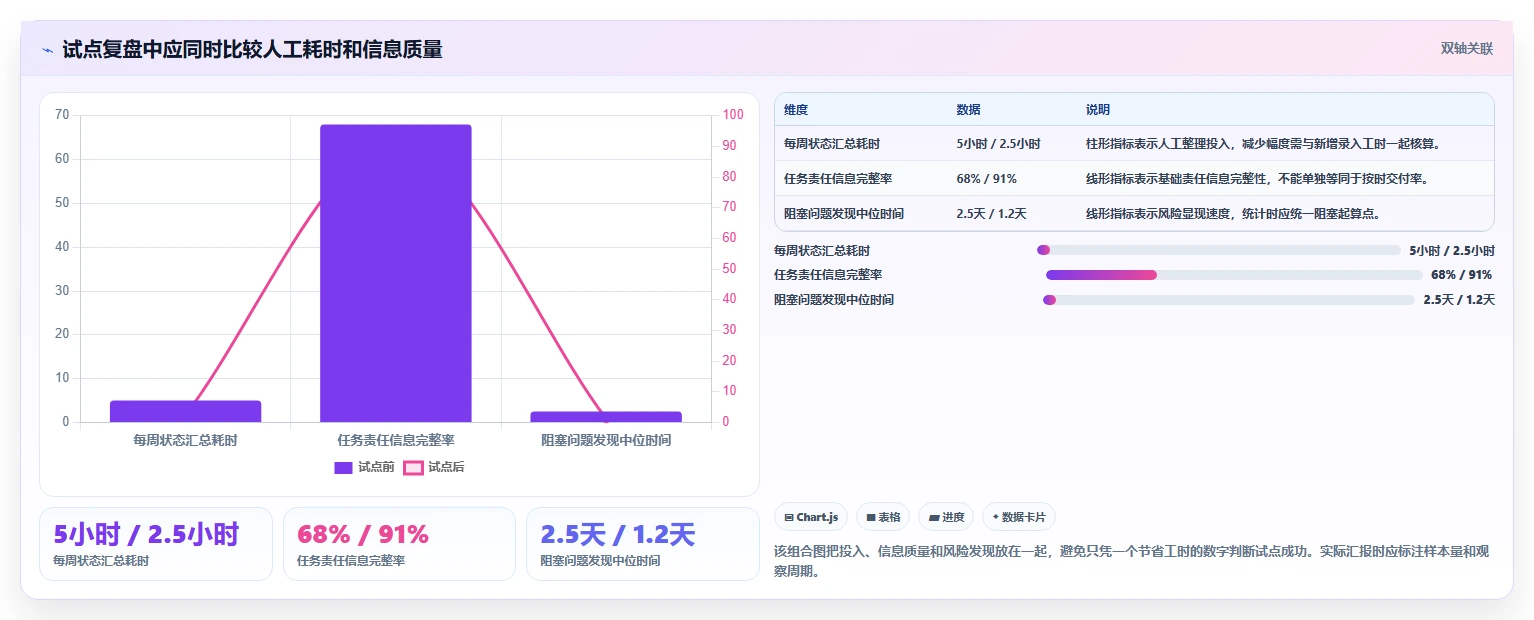Open the large 68% / 91% data card

[399, 544]
